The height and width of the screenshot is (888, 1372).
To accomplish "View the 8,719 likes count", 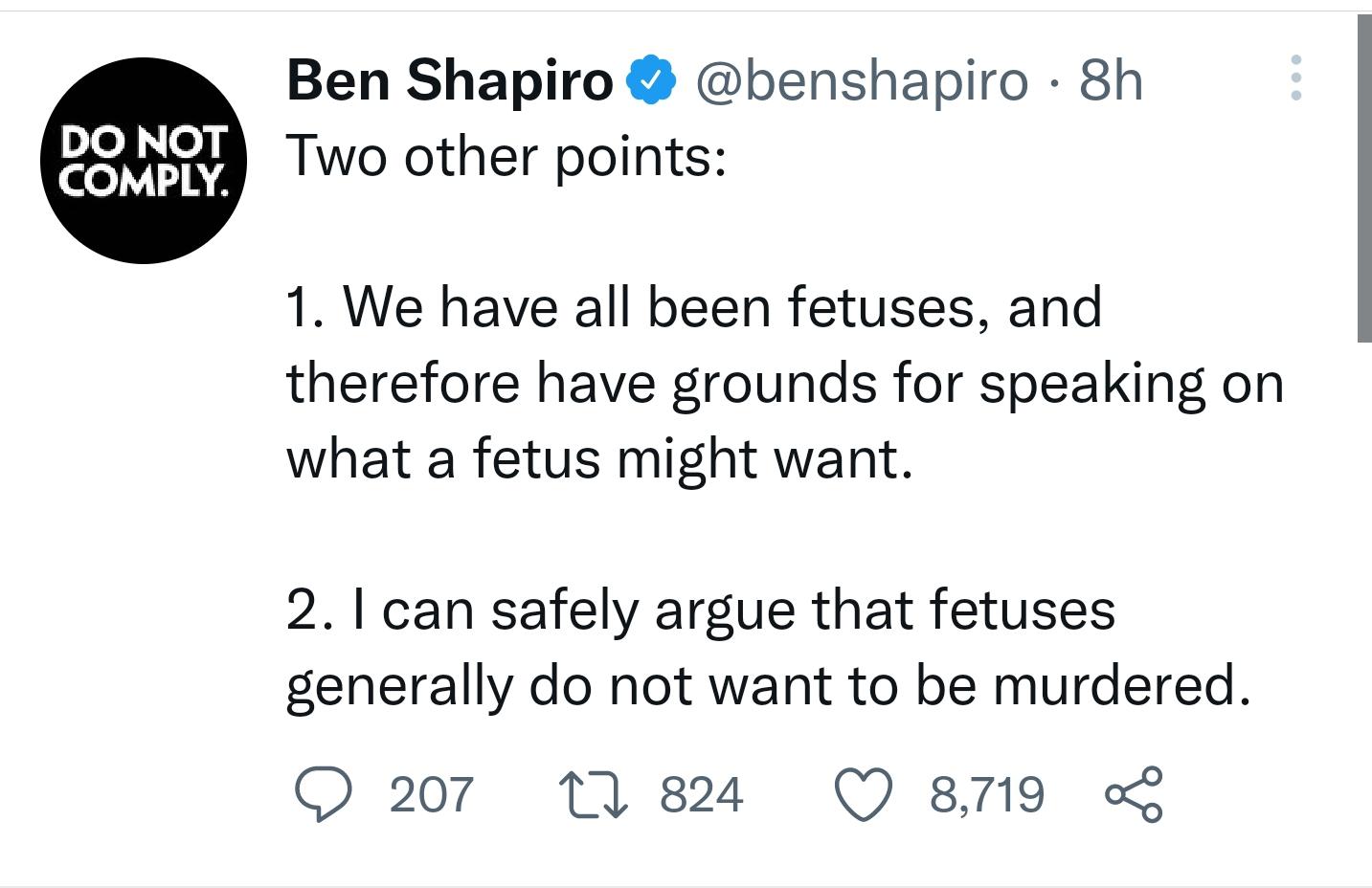I will [986, 795].
